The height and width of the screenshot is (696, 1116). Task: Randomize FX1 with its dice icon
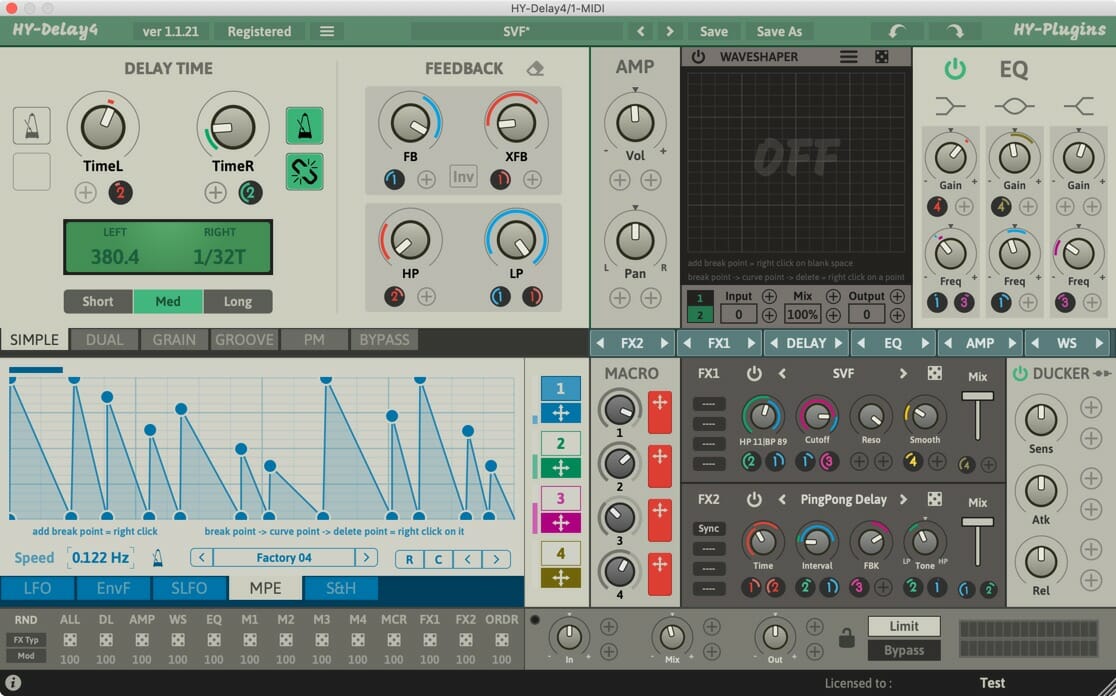tap(935, 373)
